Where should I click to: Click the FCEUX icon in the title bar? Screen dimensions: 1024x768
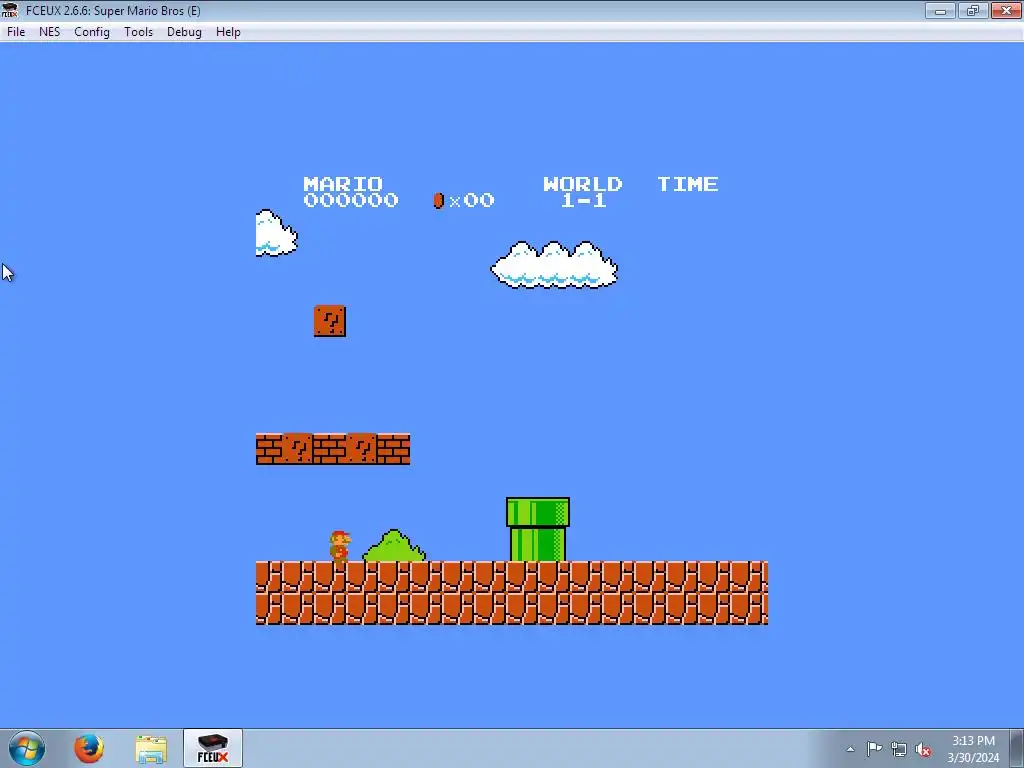pyautogui.click(x=10, y=10)
